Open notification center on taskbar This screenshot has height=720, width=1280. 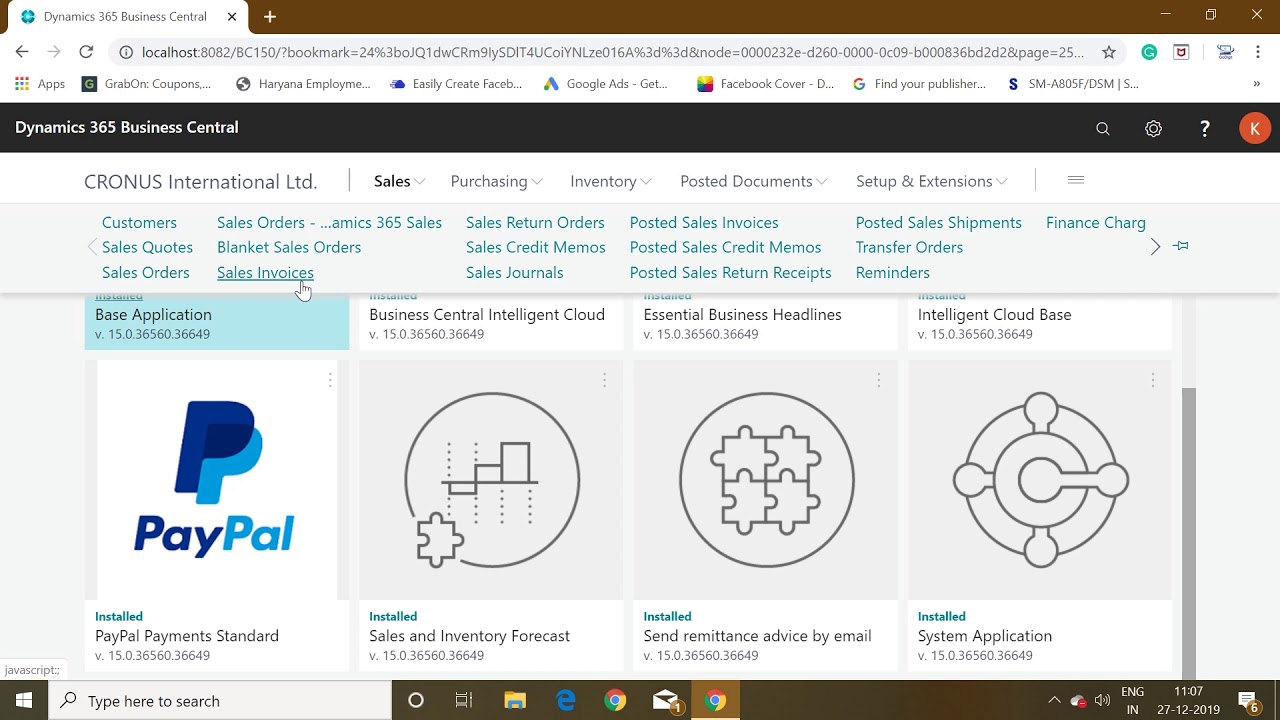[x=1248, y=701]
